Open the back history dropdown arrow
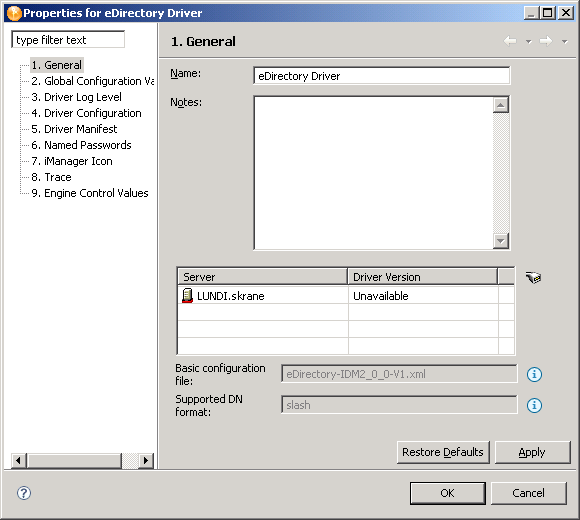The width and height of the screenshot is (580, 520). (529, 42)
